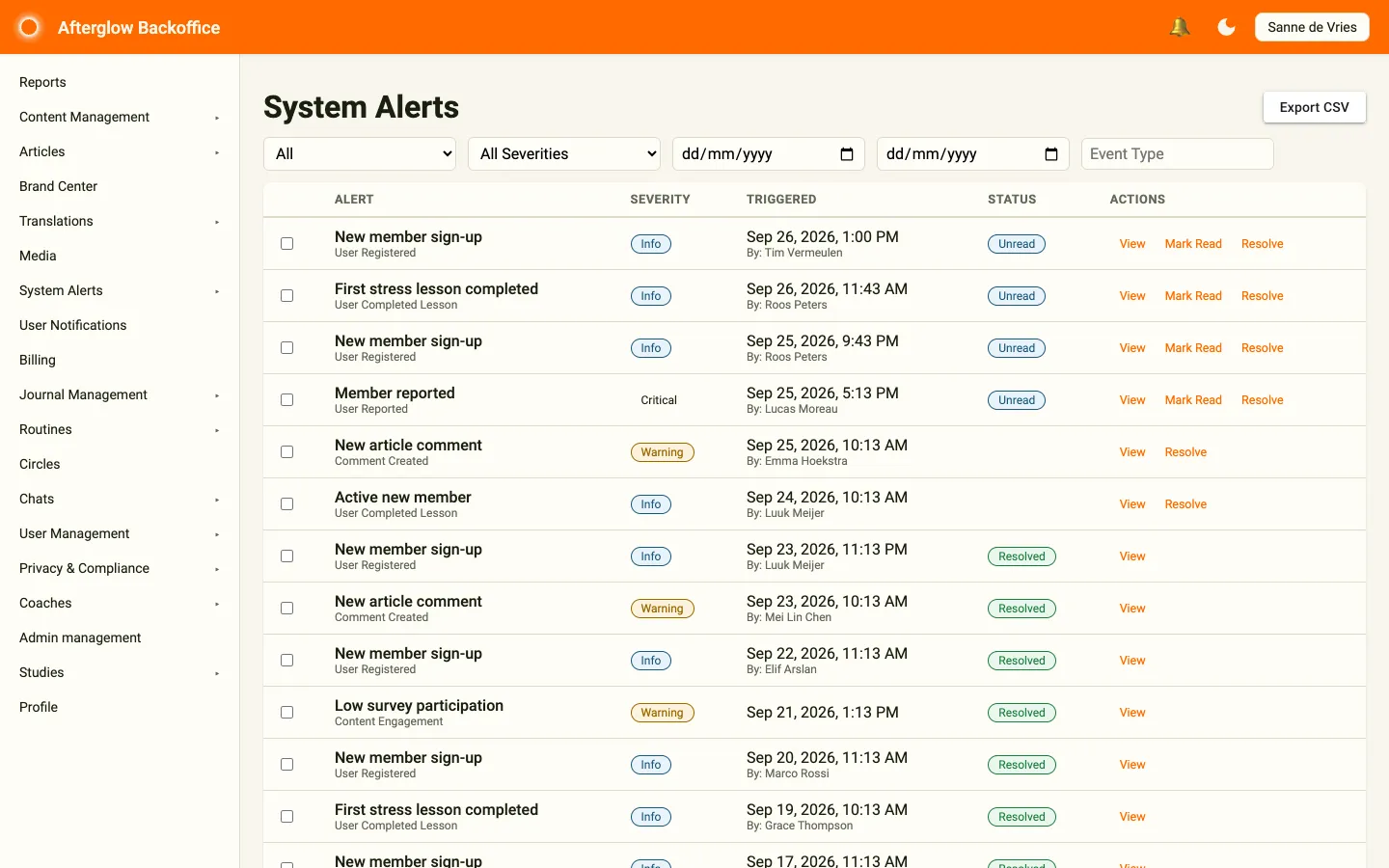
Task: Expand the Content Management submenu arrow
Action: 217,118
